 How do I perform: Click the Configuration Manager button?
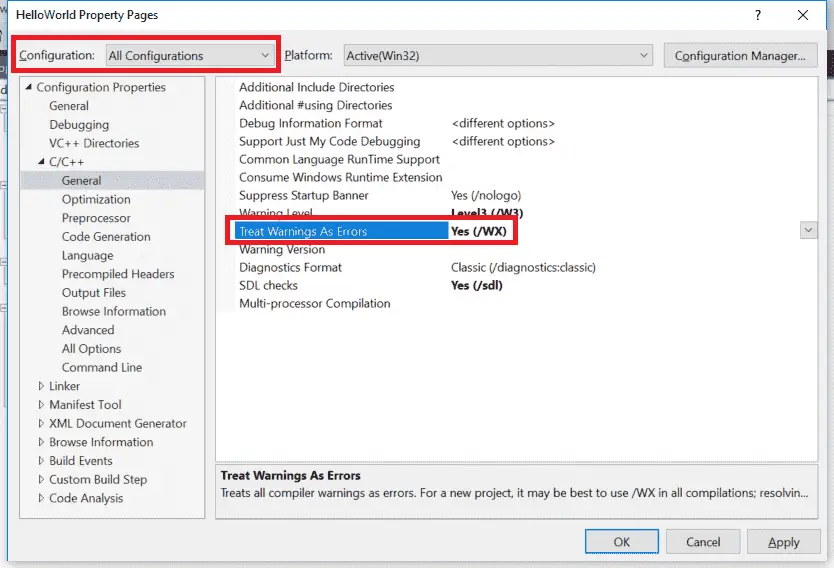coord(740,56)
